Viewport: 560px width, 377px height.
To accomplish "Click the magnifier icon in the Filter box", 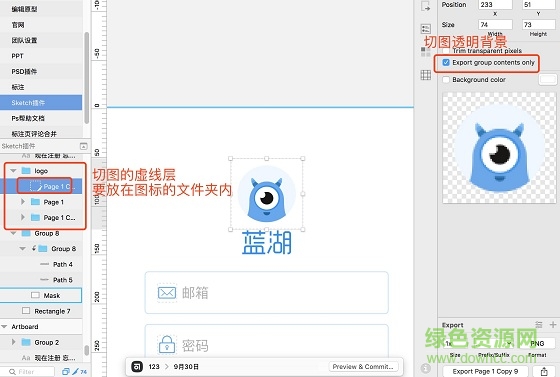I will (x=12, y=372).
